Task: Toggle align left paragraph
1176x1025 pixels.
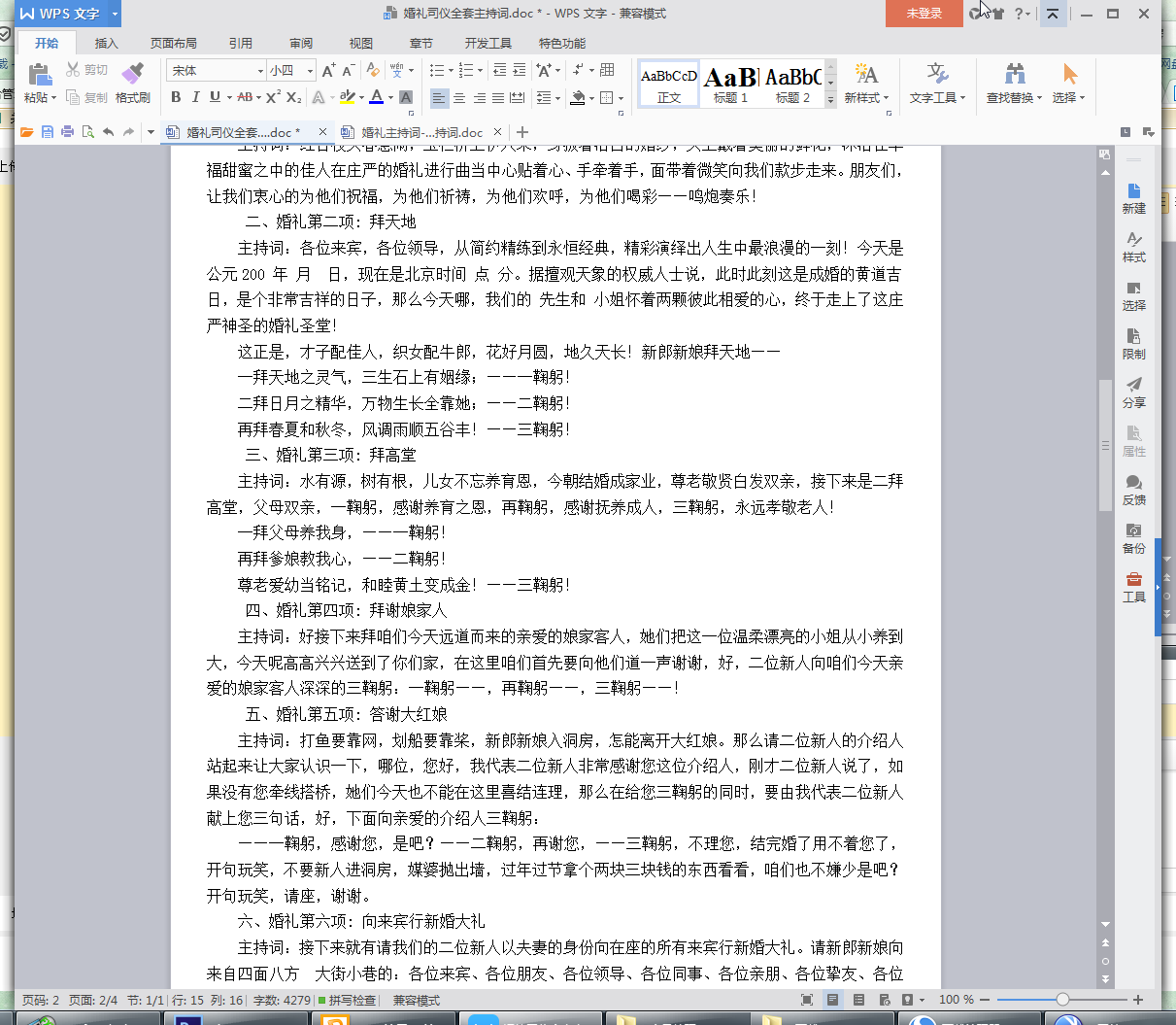Action: [439, 97]
